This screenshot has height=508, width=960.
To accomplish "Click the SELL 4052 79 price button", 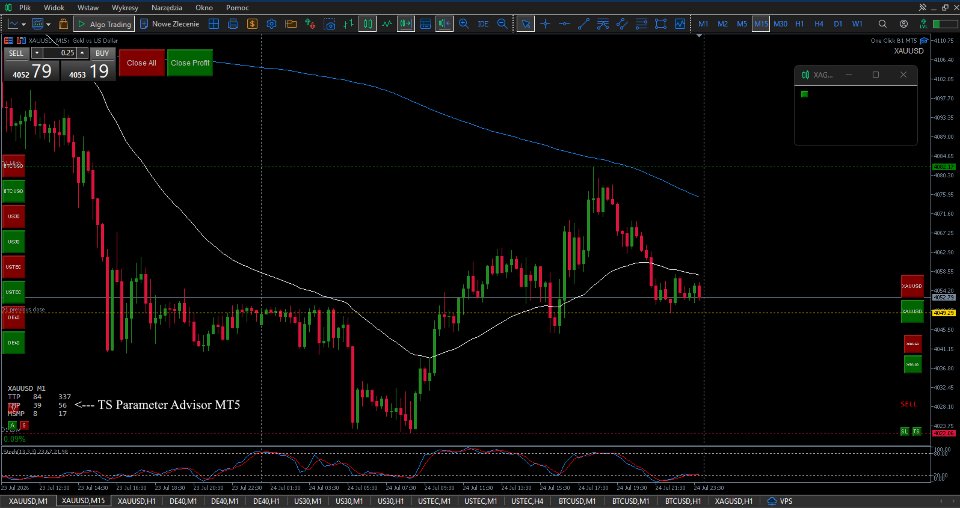I will click(32, 71).
